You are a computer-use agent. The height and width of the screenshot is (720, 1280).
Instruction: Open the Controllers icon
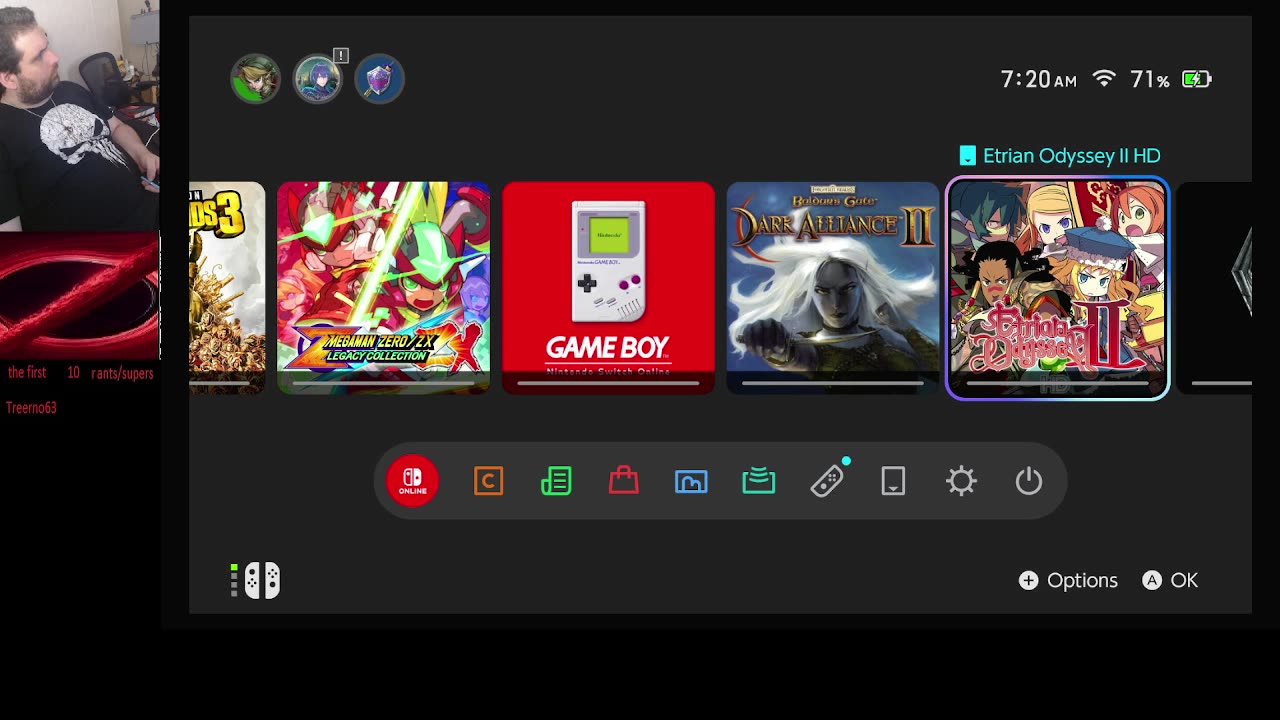click(x=827, y=481)
